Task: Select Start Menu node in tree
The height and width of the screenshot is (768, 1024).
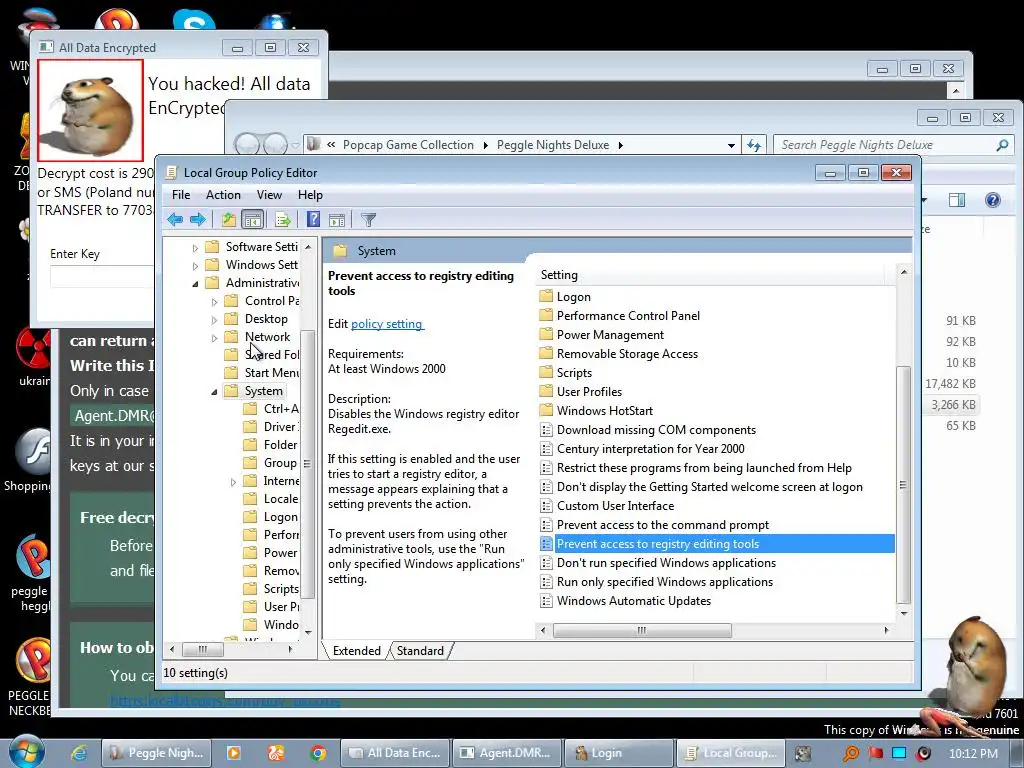Action: 262,373
